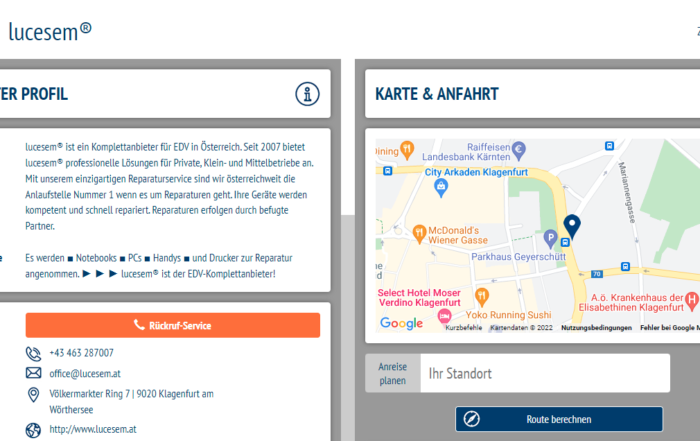The height and width of the screenshot is (441, 700).
Task: Call the phone number +43 463 287007
Action: click(x=81, y=353)
